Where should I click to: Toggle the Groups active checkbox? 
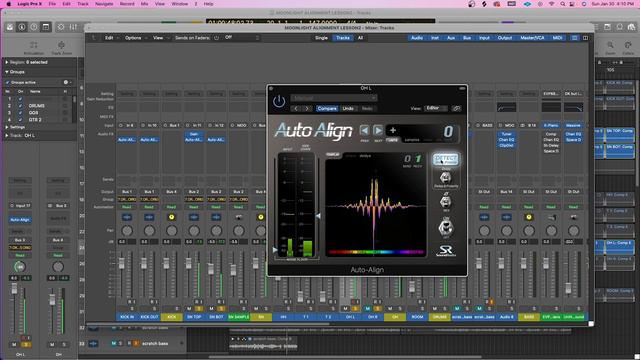(x=7, y=82)
